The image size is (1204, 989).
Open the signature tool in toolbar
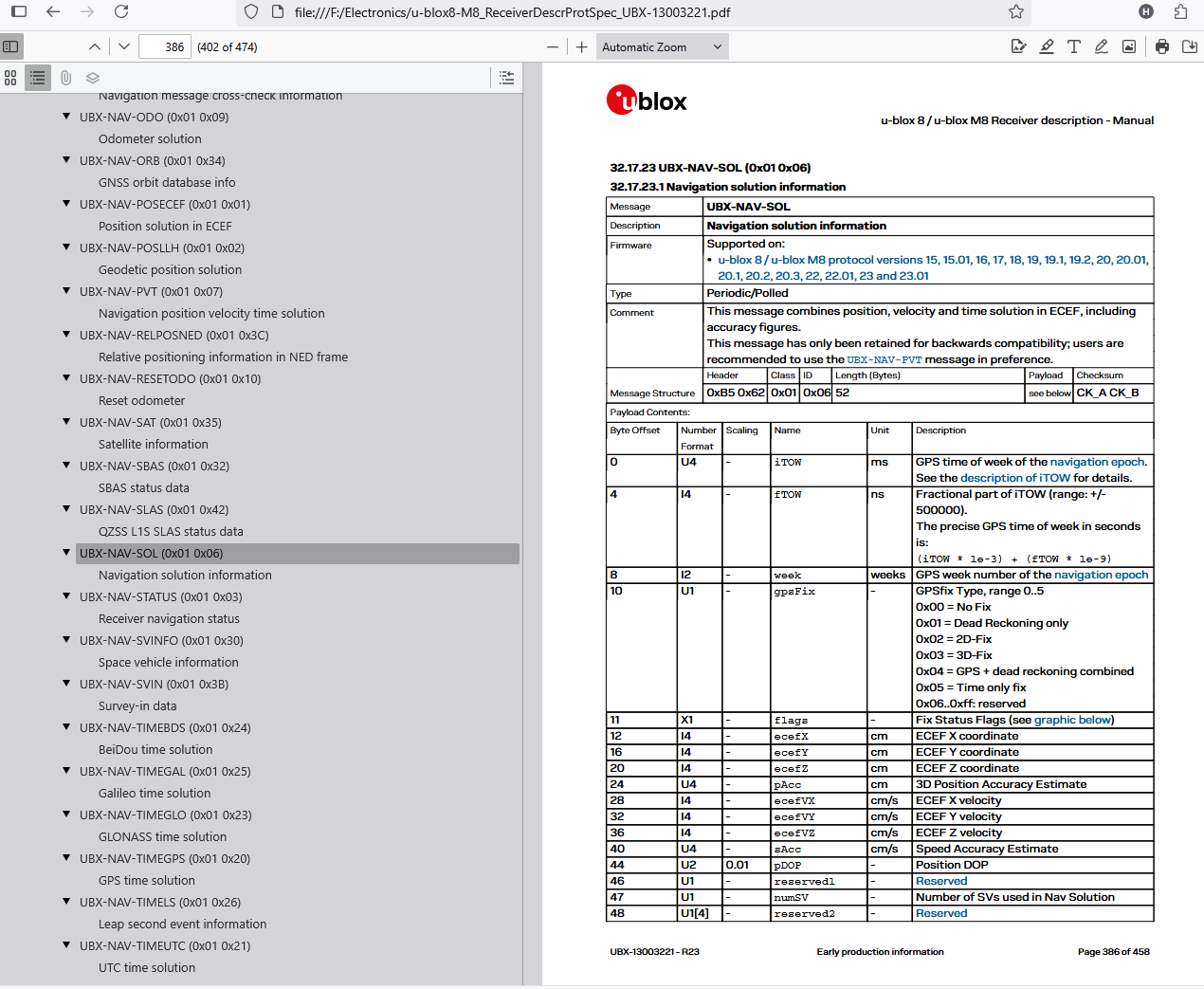(x=1019, y=46)
